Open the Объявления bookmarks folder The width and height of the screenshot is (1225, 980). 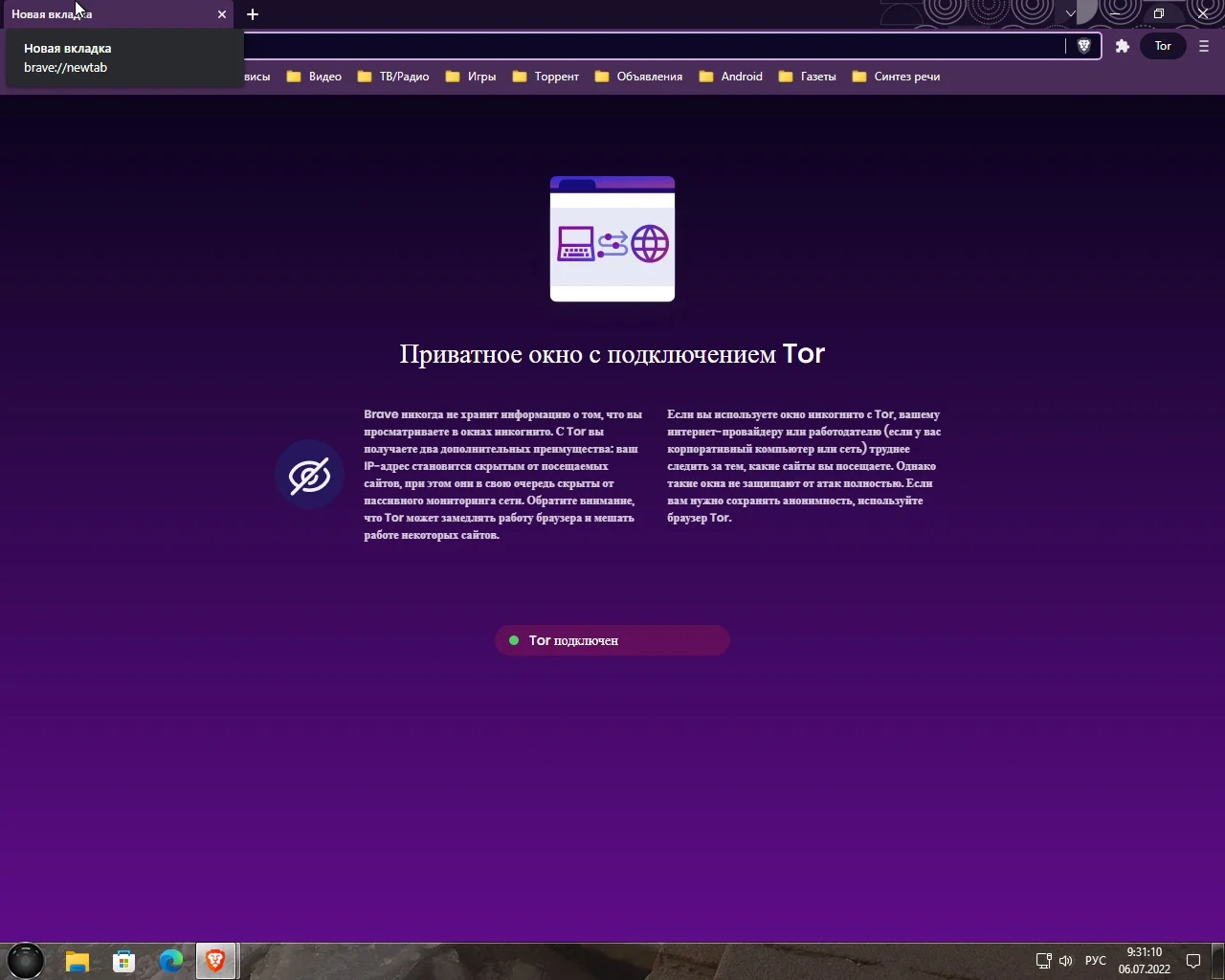(x=638, y=77)
